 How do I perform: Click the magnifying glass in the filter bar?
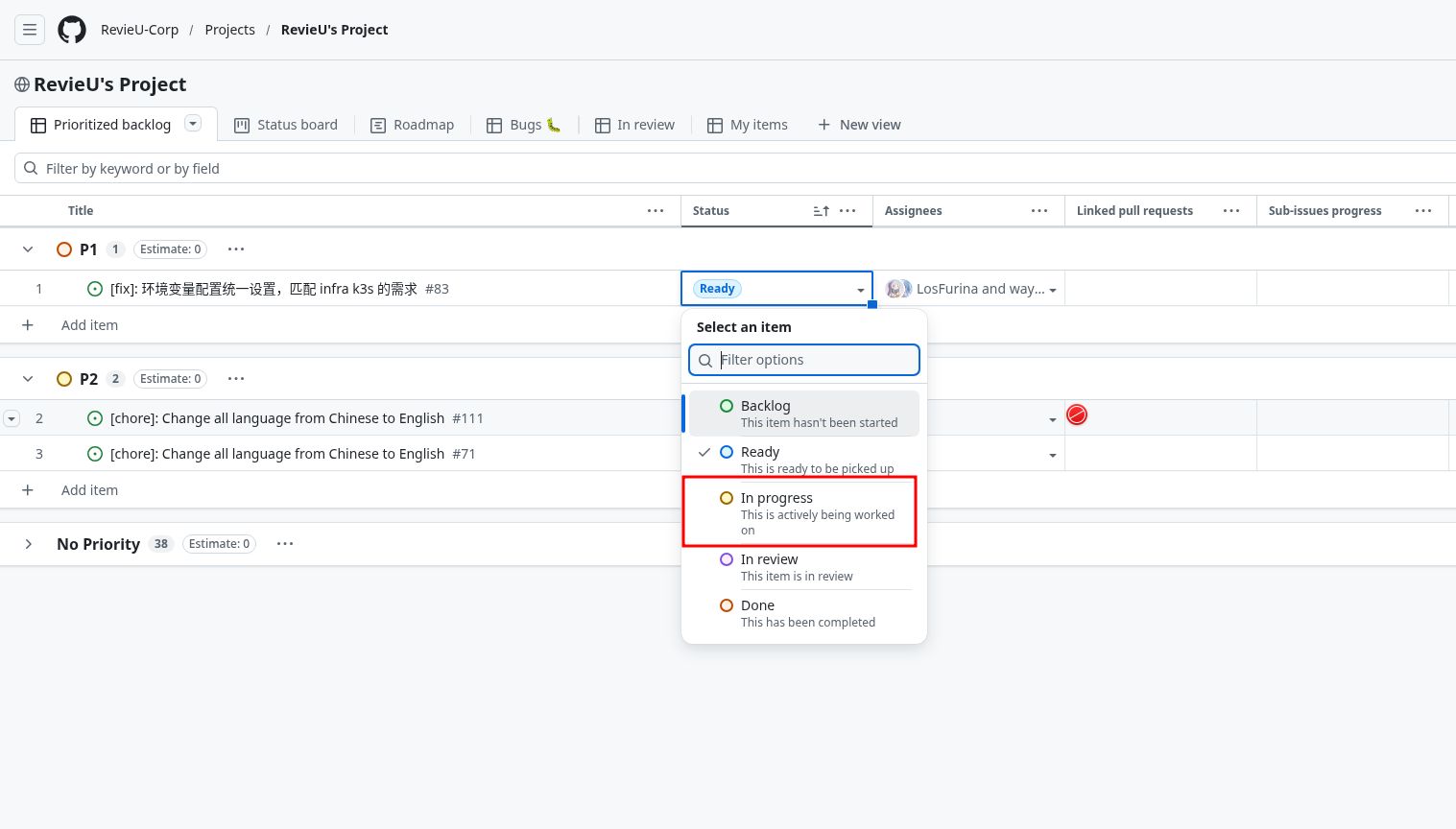31,167
